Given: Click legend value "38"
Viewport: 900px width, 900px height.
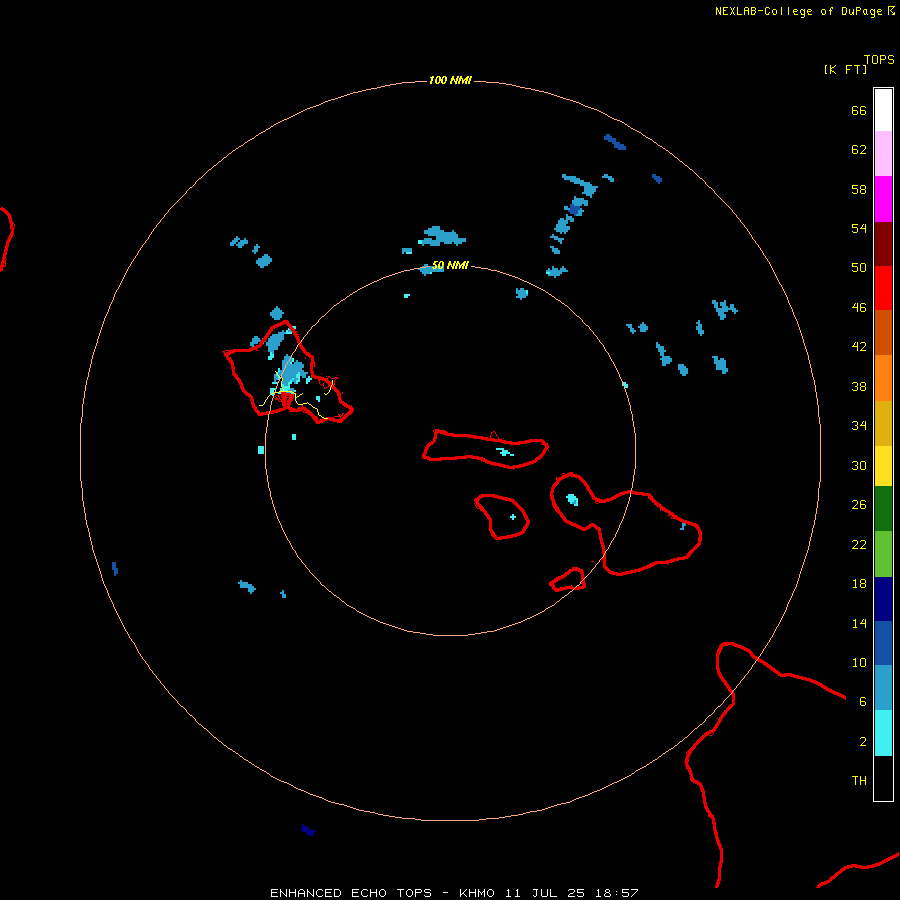Looking at the screenshot, I should 859,387.
